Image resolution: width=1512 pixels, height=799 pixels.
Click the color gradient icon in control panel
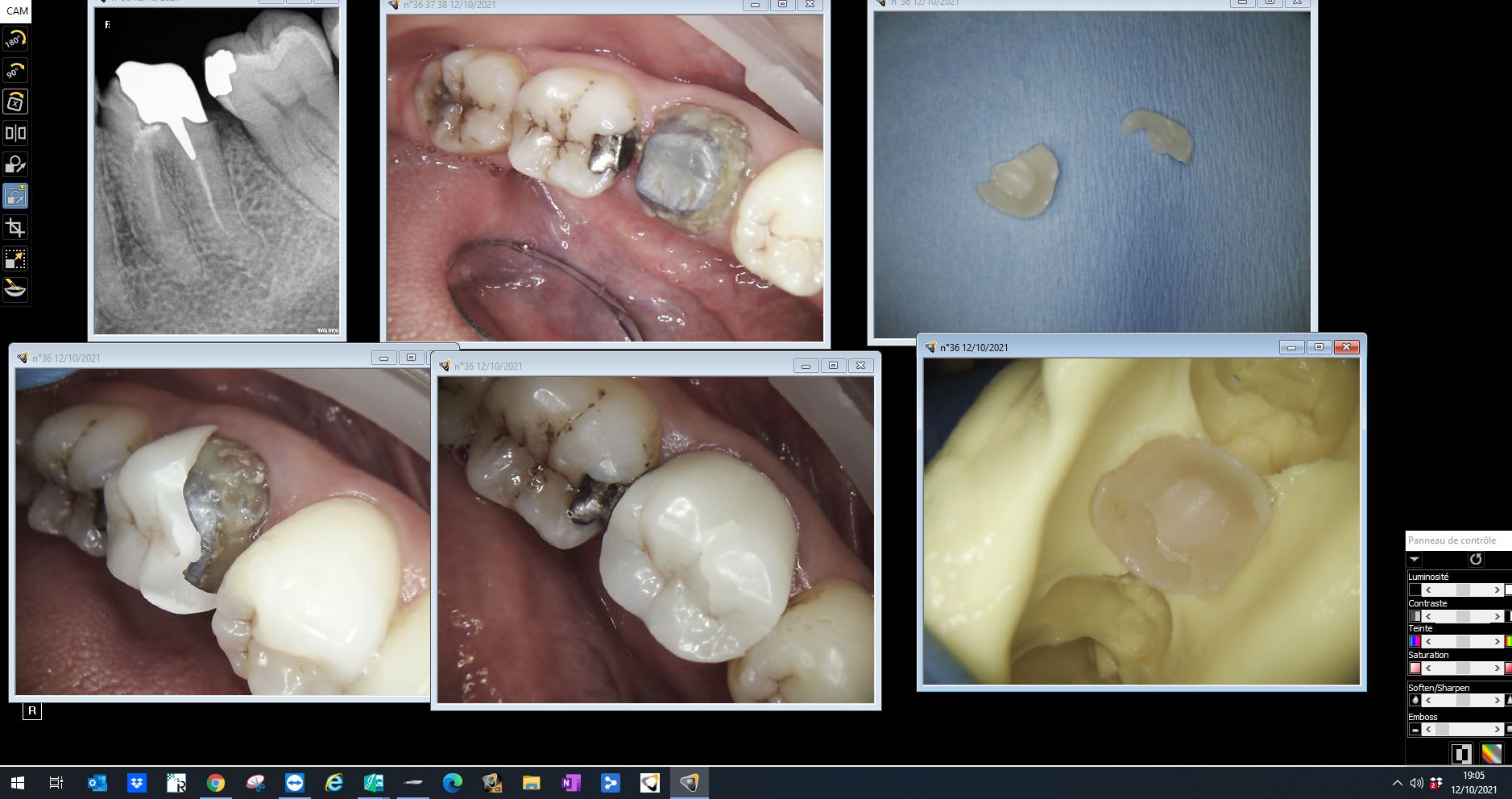coord(1491,754)
